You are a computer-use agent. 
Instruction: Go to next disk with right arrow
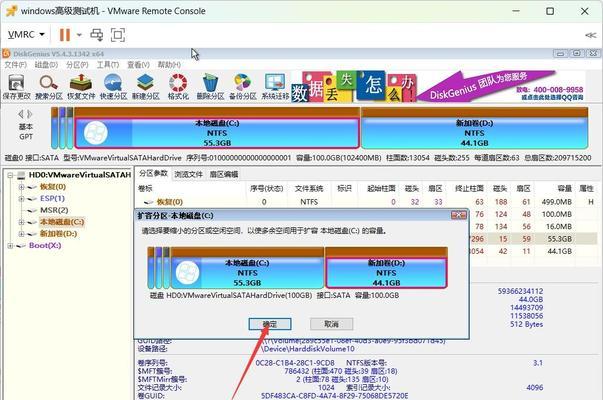(x=30, y=114)
